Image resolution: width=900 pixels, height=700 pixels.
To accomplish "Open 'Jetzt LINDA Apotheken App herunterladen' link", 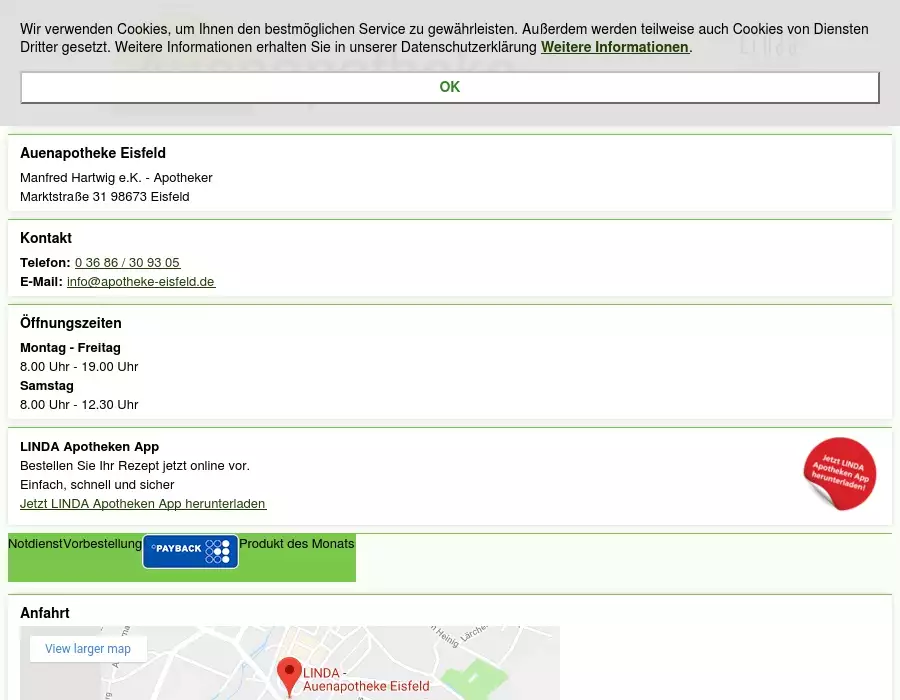I will click(143, 504).
